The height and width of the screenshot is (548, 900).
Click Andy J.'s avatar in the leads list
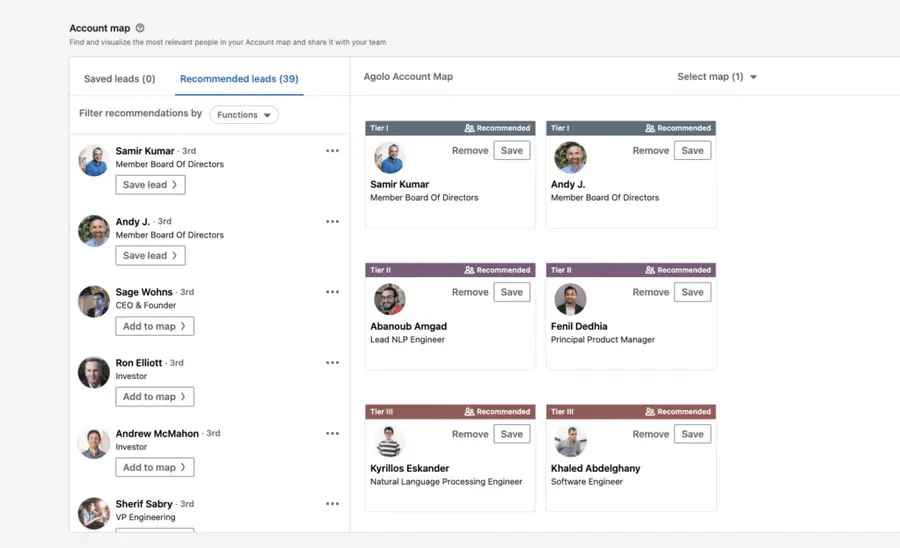click(94, 231)
